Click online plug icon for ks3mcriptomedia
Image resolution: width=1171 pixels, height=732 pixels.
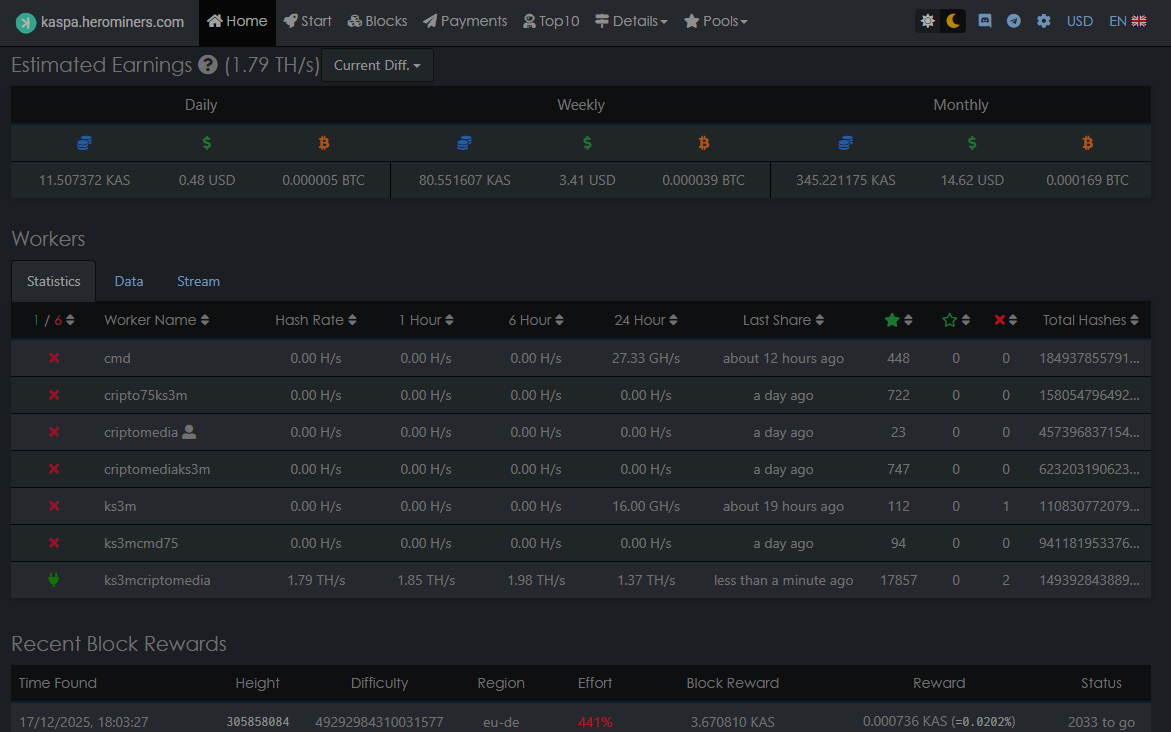pyautogui.click(x=54, y=580)
